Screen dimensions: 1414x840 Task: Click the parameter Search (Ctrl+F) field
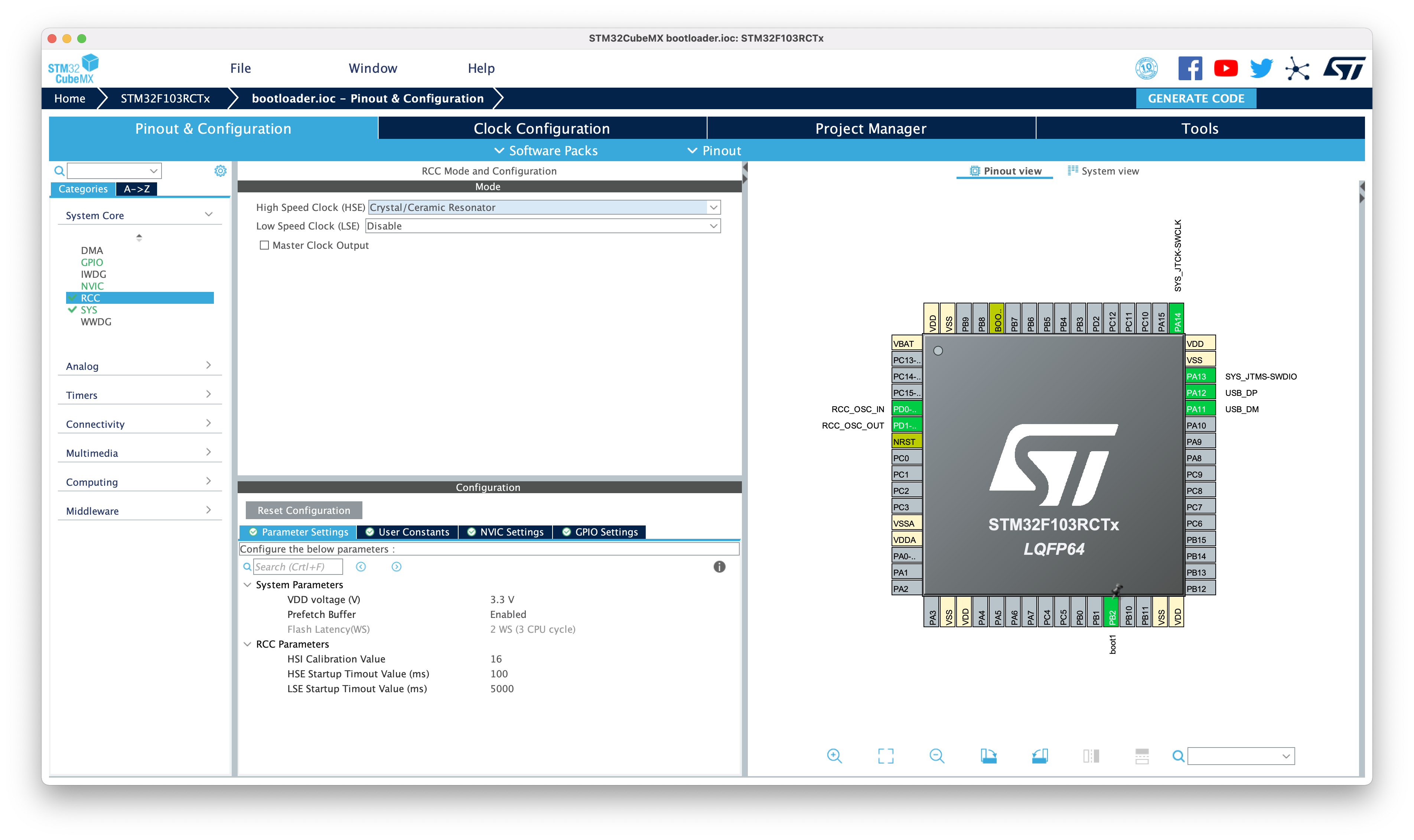[298, 567]
